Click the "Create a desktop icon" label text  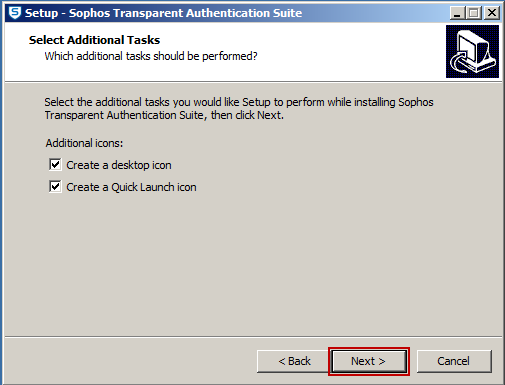pos(119,165)
